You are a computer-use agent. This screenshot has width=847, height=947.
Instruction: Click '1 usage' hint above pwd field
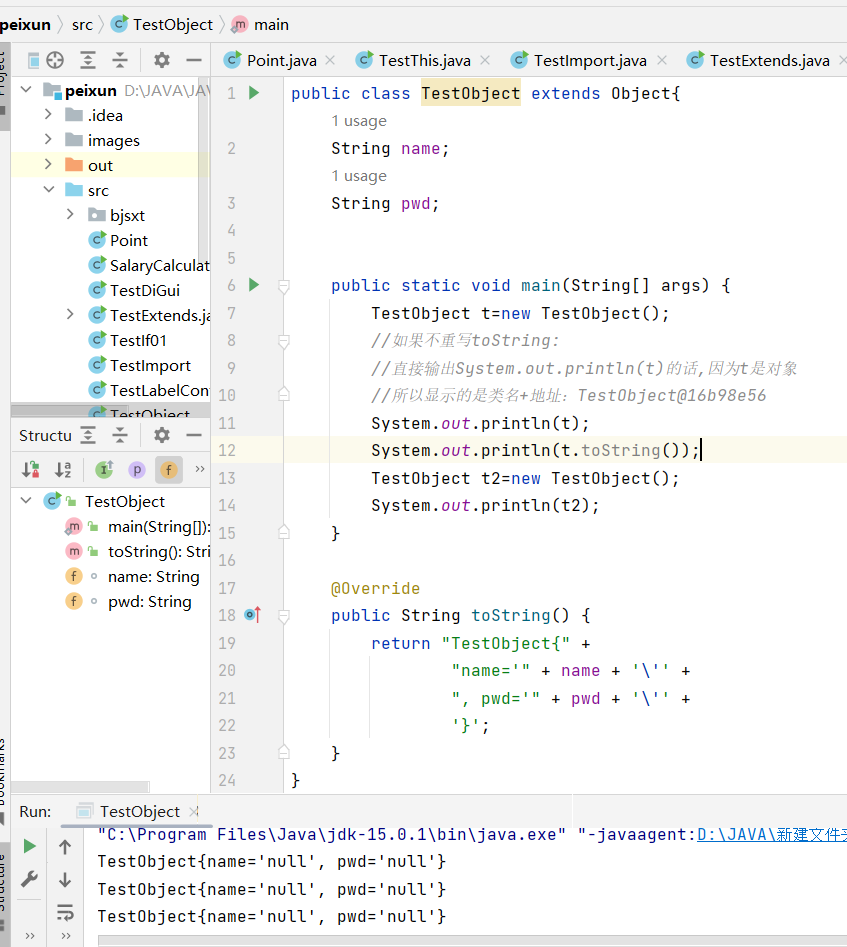pos(359,176)
